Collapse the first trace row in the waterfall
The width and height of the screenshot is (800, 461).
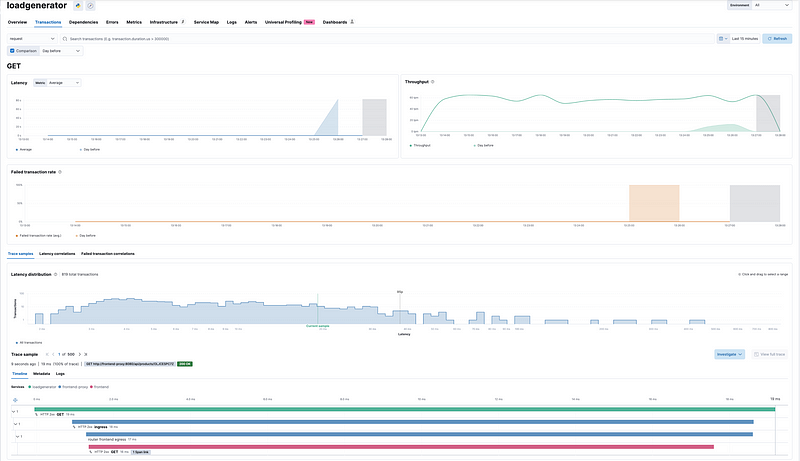point(15,410)
